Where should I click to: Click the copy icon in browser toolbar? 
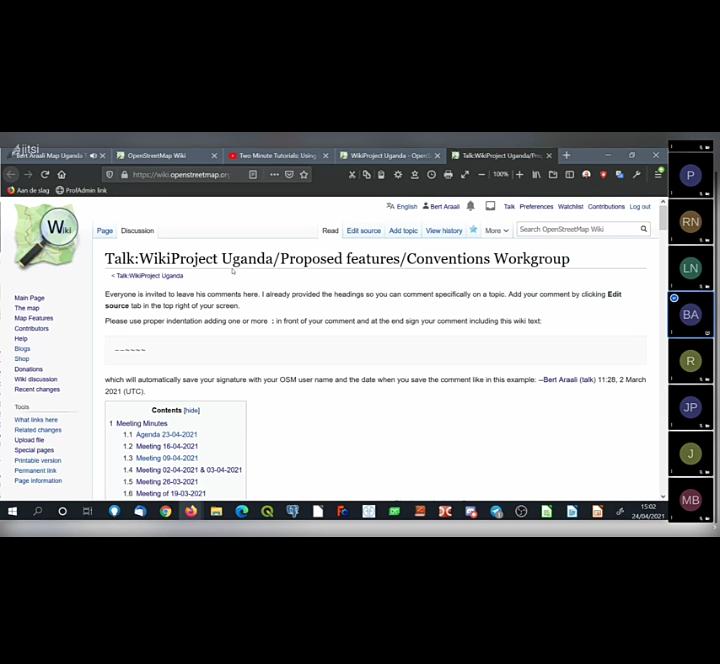click(x=366, y=174)
